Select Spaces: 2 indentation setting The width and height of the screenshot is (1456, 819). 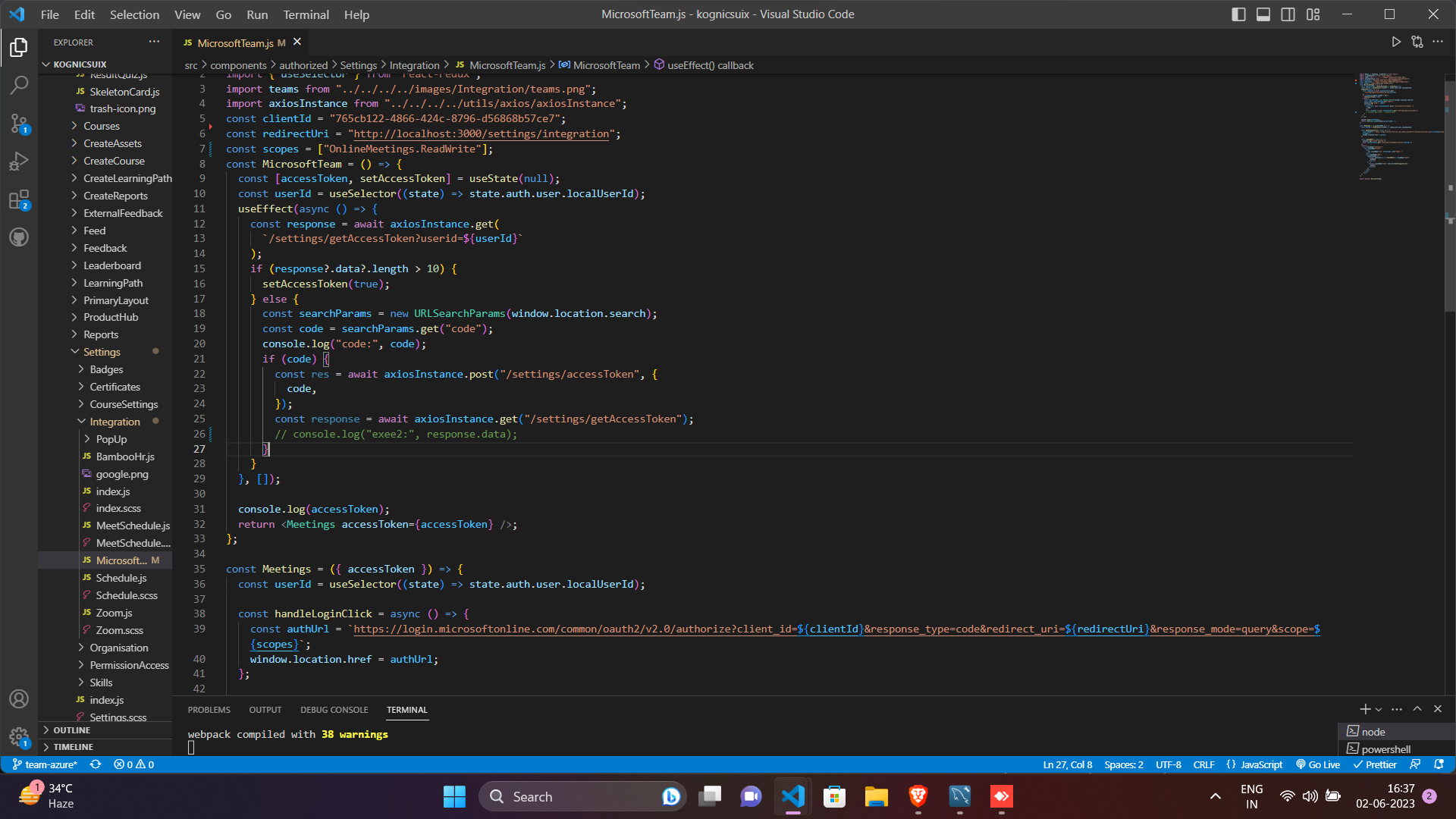click(x=1124, y=764)
